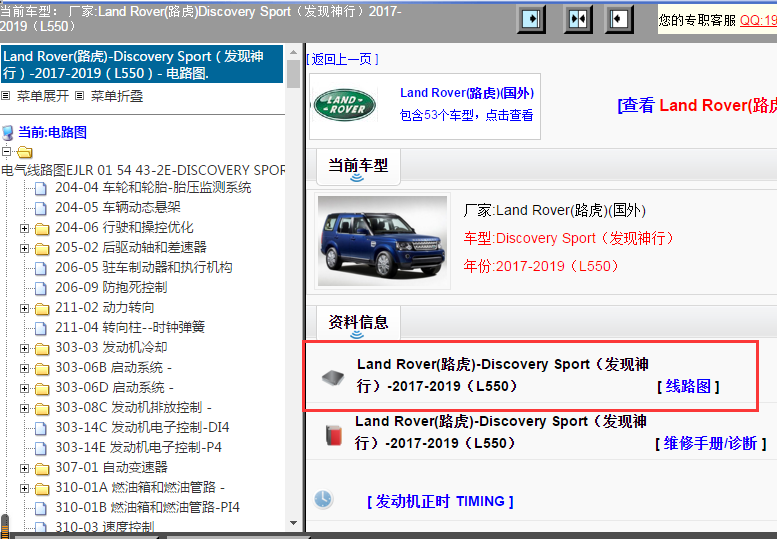Viewport: 777px width, 539px height.
Task: Click folder icon of 204-06 行驶和操控优化
Action: (x=42, y=228)
